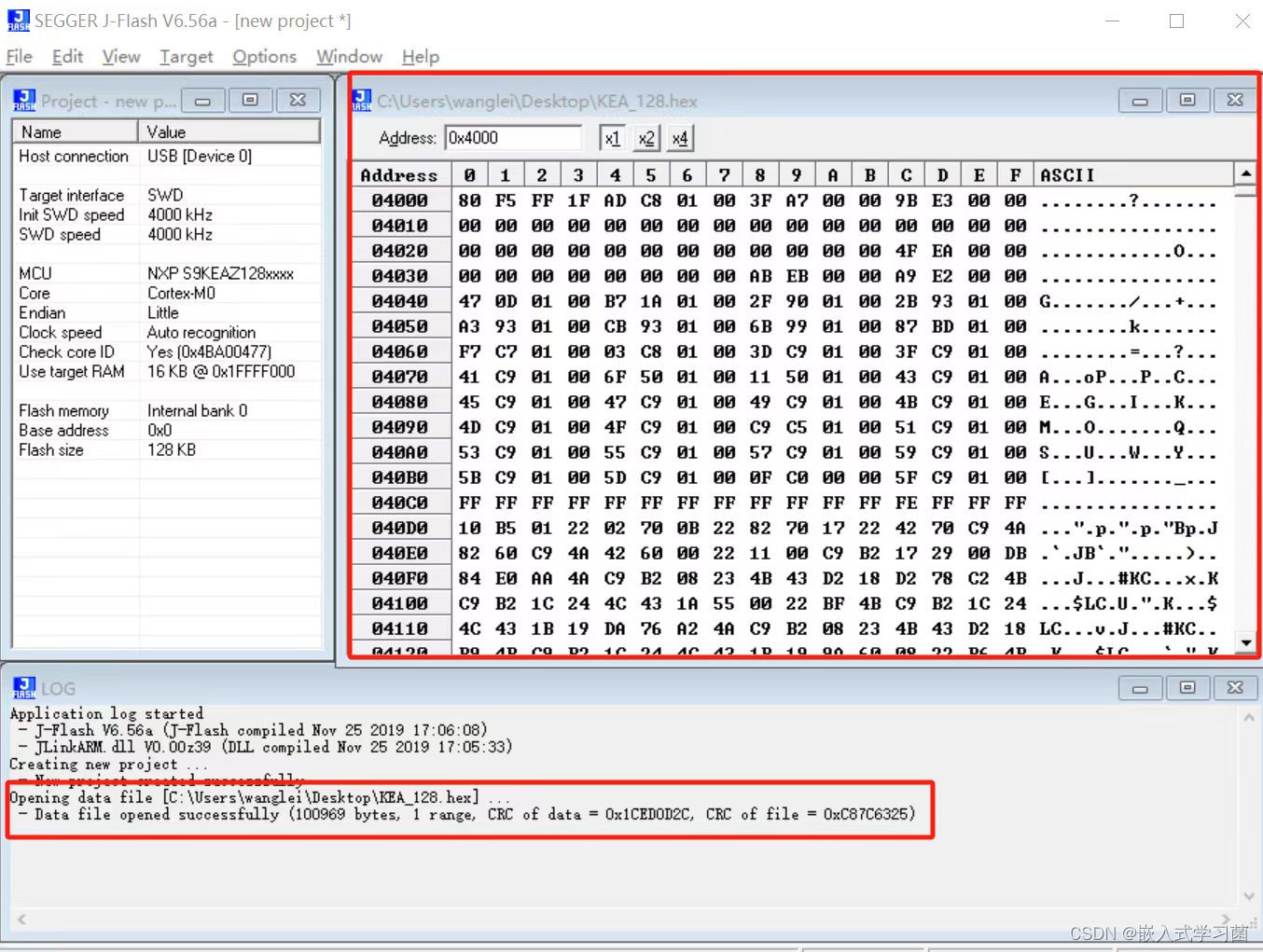Click the LOG panel scrollbar up arrow
Screen dimensions: 1263x952
(x=1249, y=716)
